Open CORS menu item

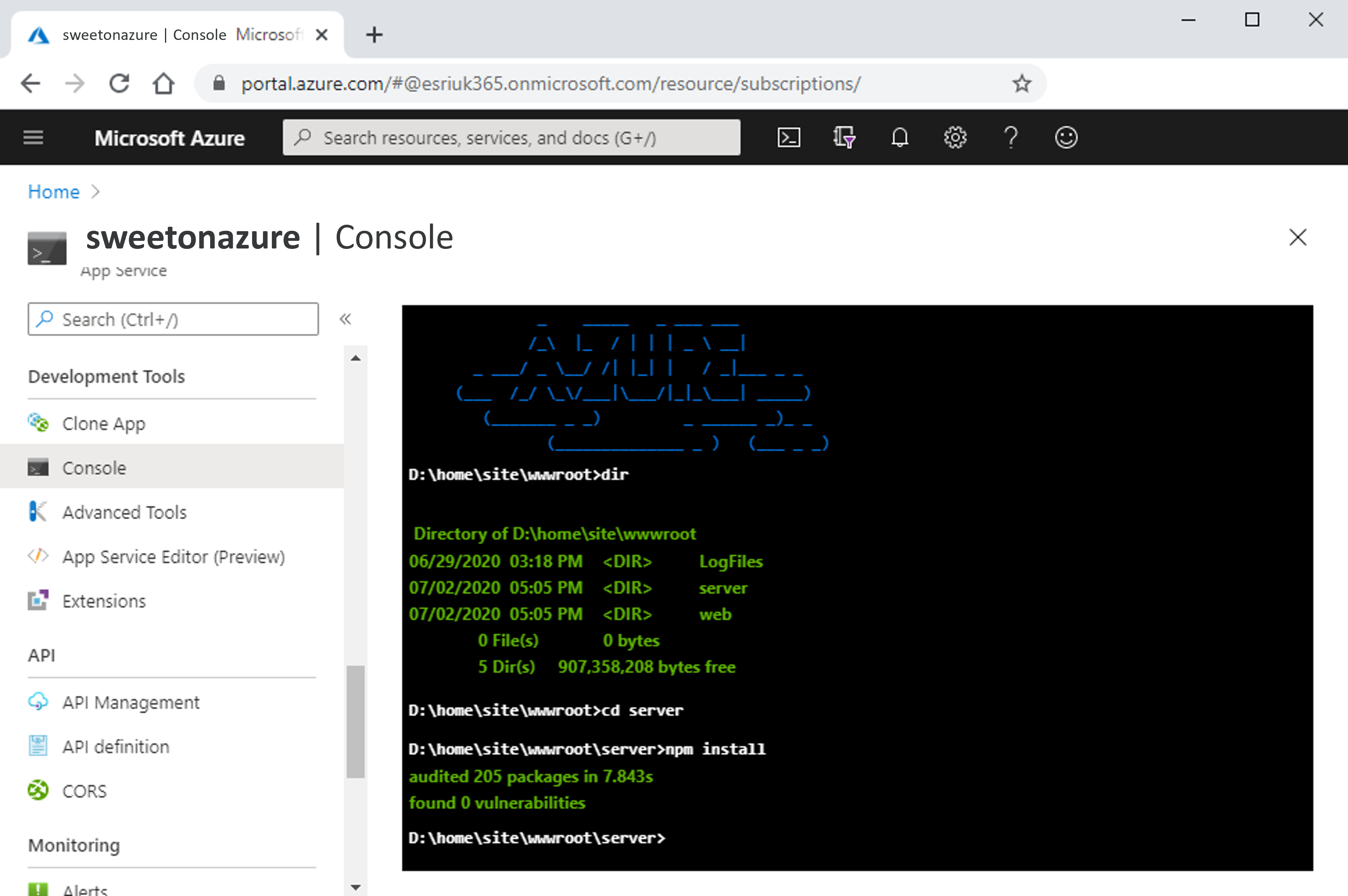click(171, 791)
